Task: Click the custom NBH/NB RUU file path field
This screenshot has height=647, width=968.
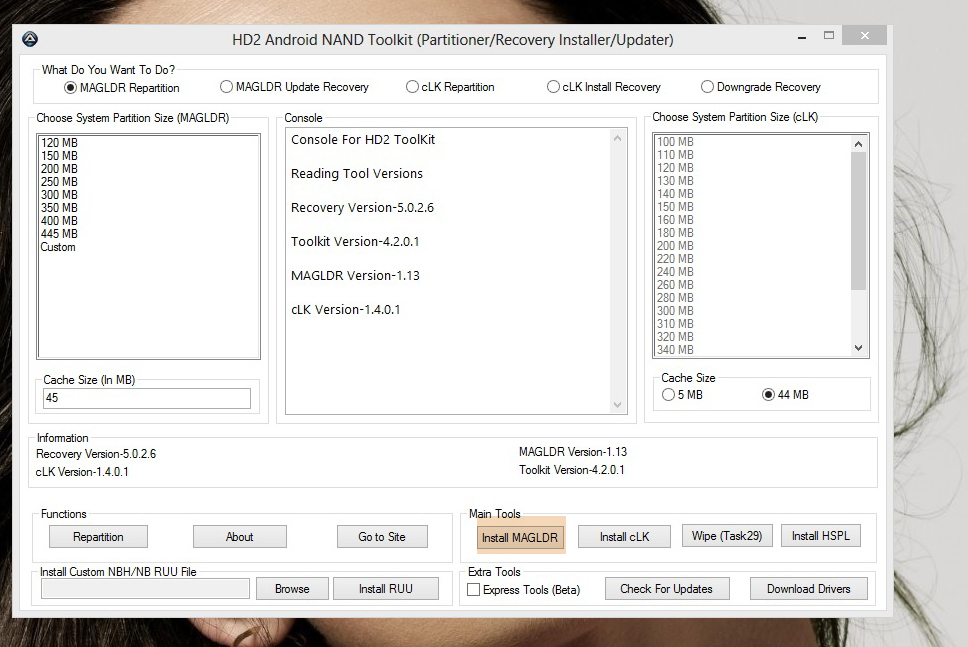Action: [x=145, y=588]
